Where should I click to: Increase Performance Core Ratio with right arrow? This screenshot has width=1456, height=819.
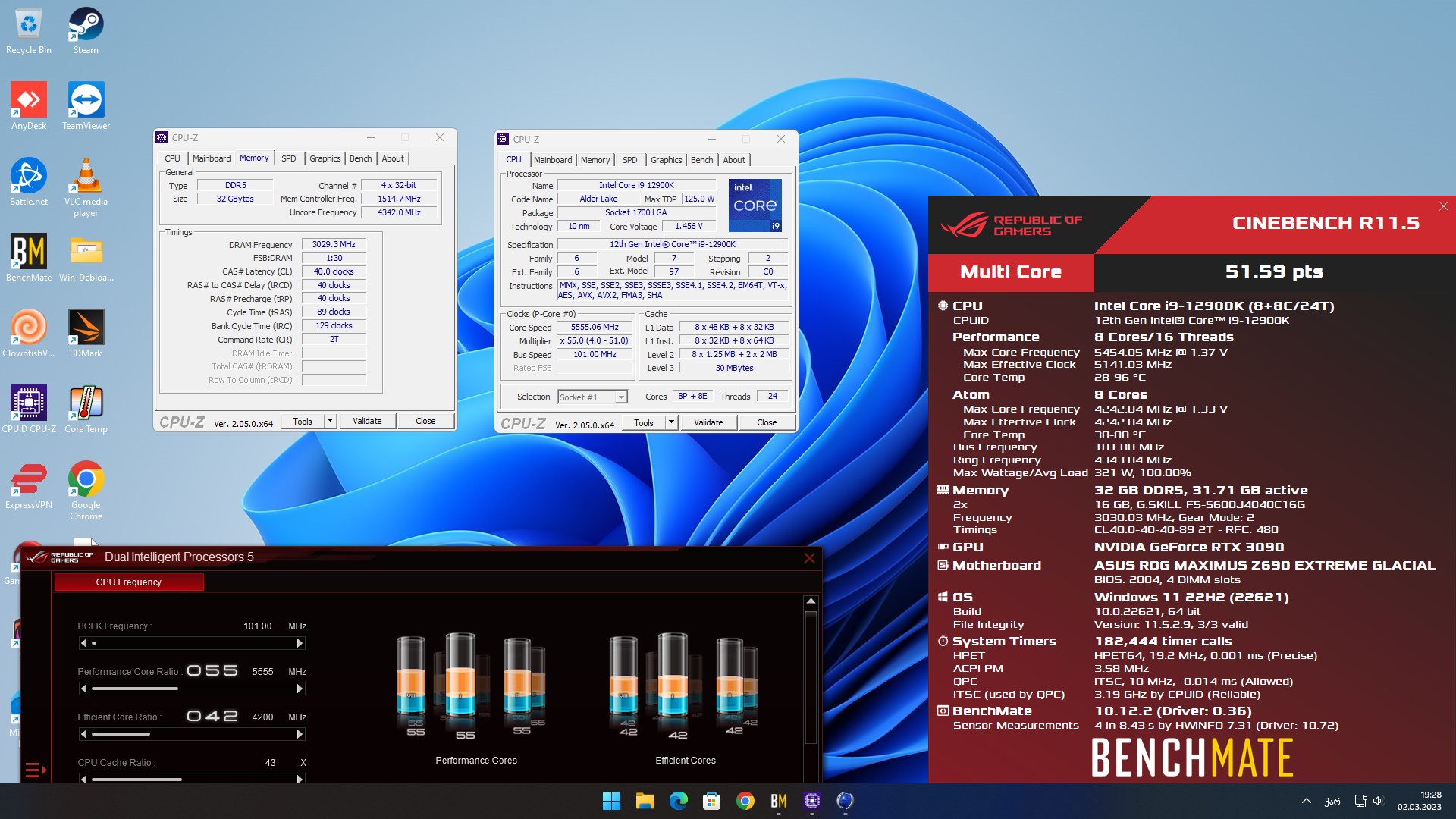click(x=300, y=689)
